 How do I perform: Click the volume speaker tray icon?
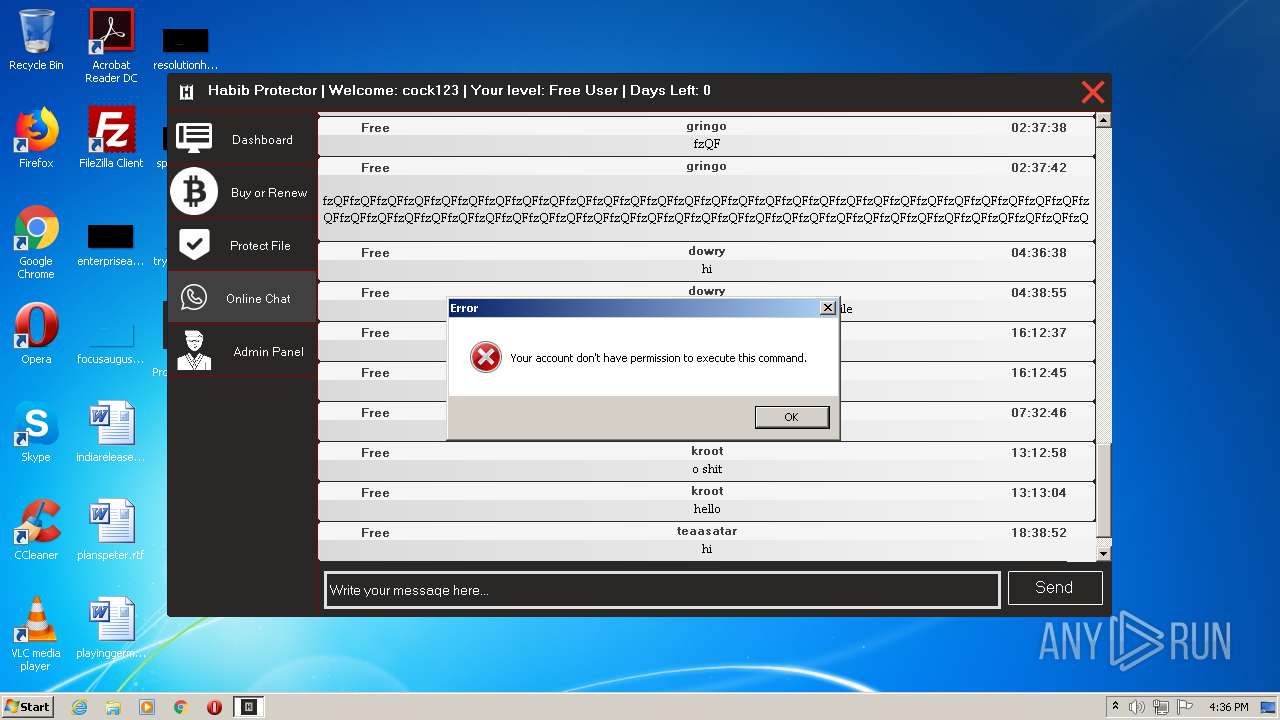tap(1137, 707)
